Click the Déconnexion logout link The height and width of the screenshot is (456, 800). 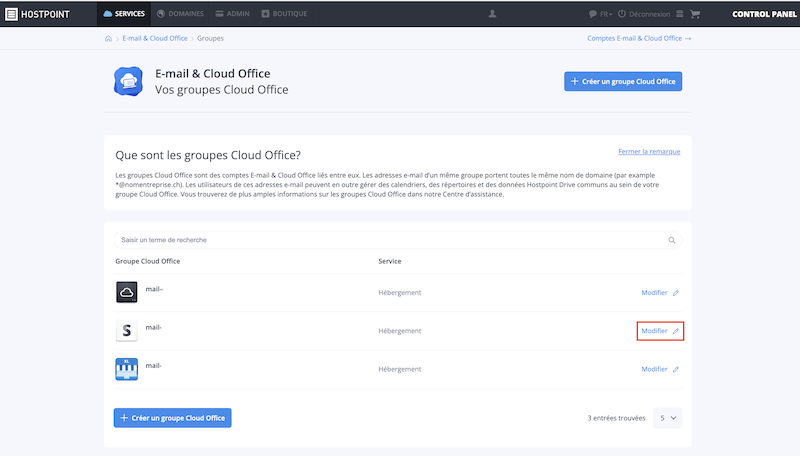pos(644,14)
